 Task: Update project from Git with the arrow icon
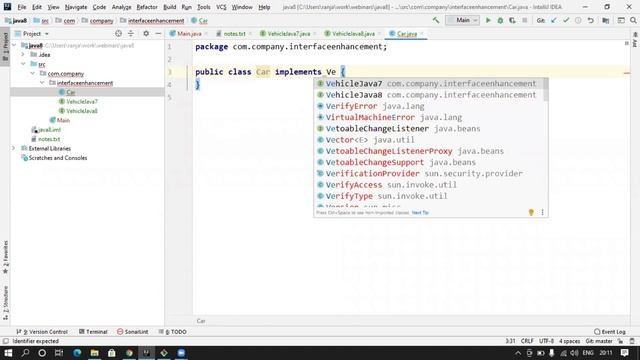tap(553, 20)
